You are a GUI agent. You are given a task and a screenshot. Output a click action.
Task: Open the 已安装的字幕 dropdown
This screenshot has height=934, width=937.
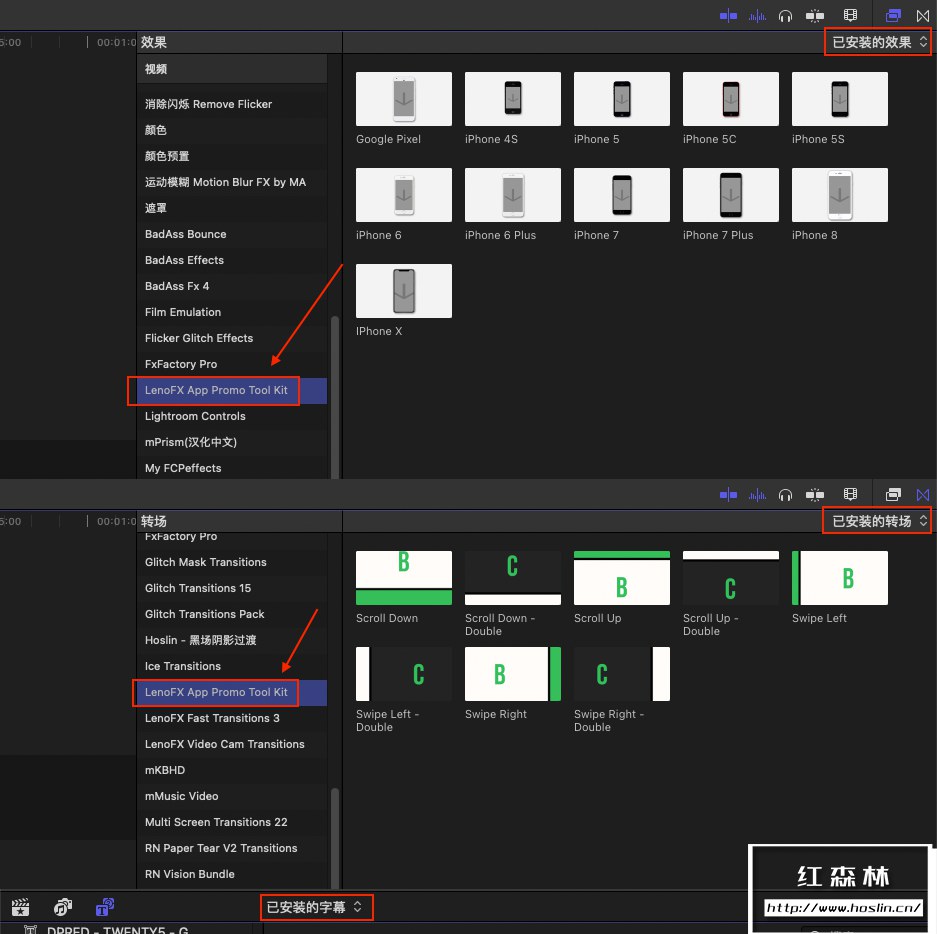(x=316, y=907)
